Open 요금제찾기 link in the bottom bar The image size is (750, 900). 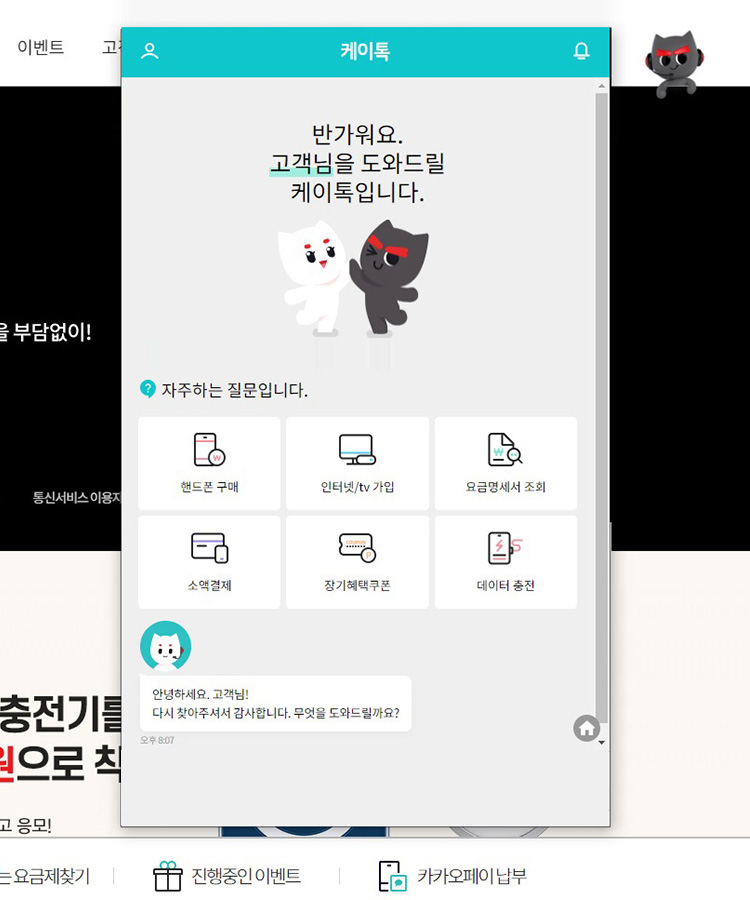click(x=52, y=876)
